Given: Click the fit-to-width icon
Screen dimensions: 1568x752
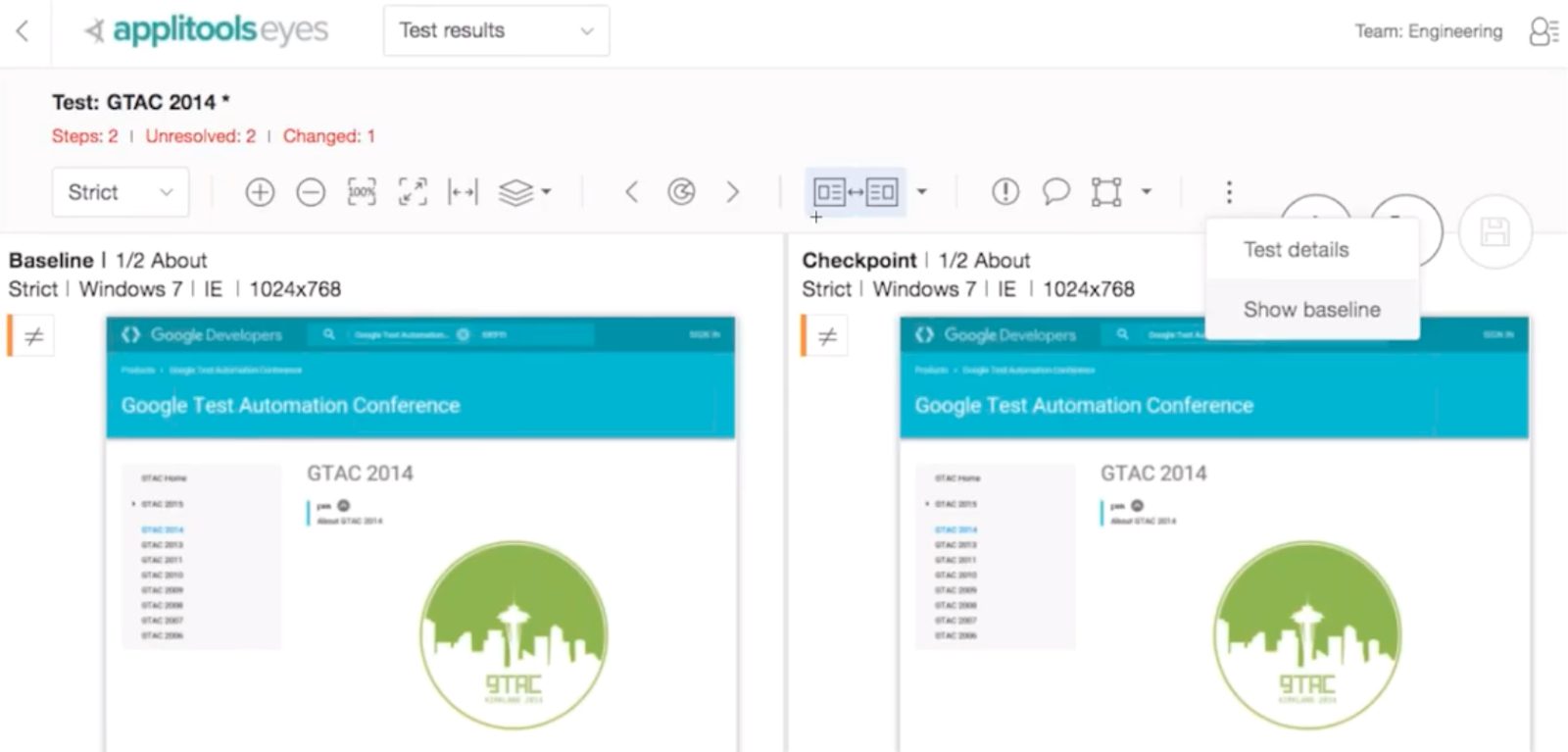Looking at the screenshot, I should click(463, 192).
